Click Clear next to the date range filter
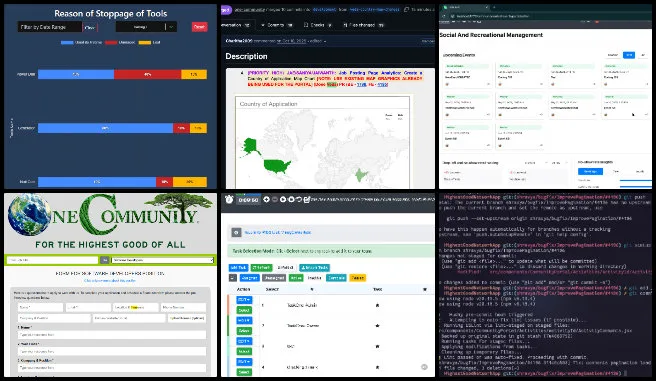The width and height of the screenshot is (656, 381). [x=90, y=27]
